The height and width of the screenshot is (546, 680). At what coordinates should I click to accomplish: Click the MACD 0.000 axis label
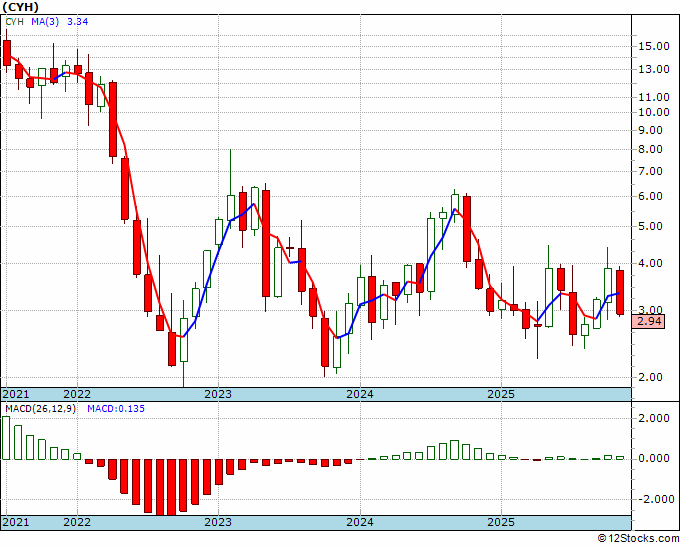654,458
